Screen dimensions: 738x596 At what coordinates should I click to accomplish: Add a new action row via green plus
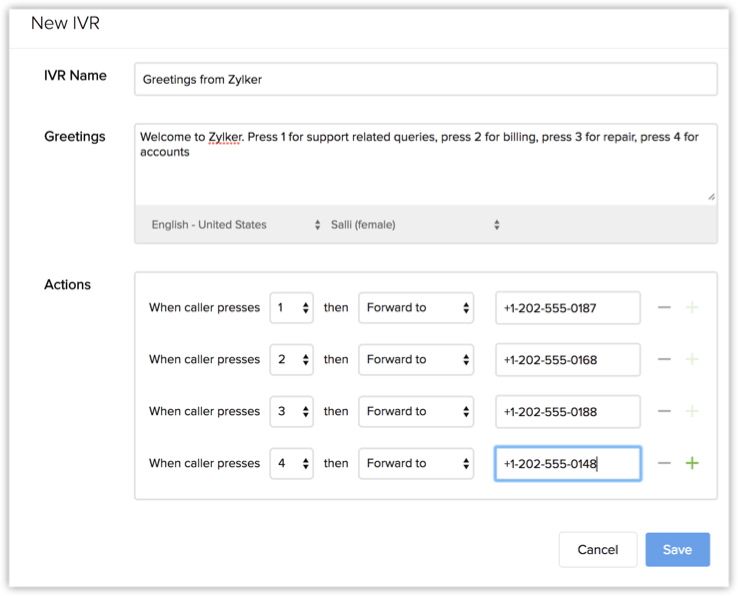point(692,464)
